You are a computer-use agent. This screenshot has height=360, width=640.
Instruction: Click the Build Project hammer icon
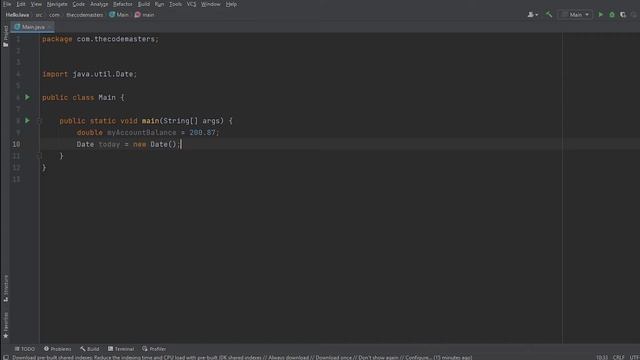click(x=549, y=15)
